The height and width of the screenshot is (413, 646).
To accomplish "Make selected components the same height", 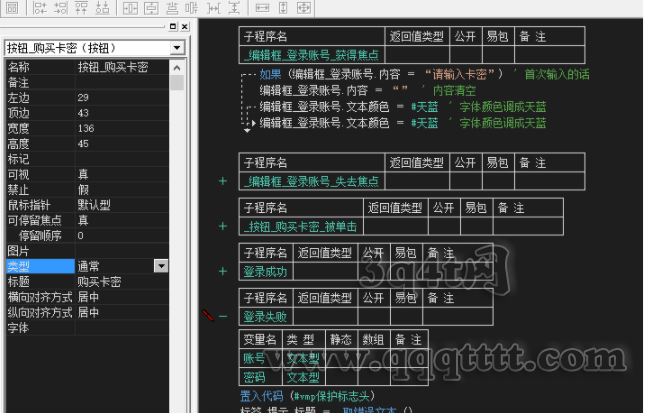I will [283, 7].
